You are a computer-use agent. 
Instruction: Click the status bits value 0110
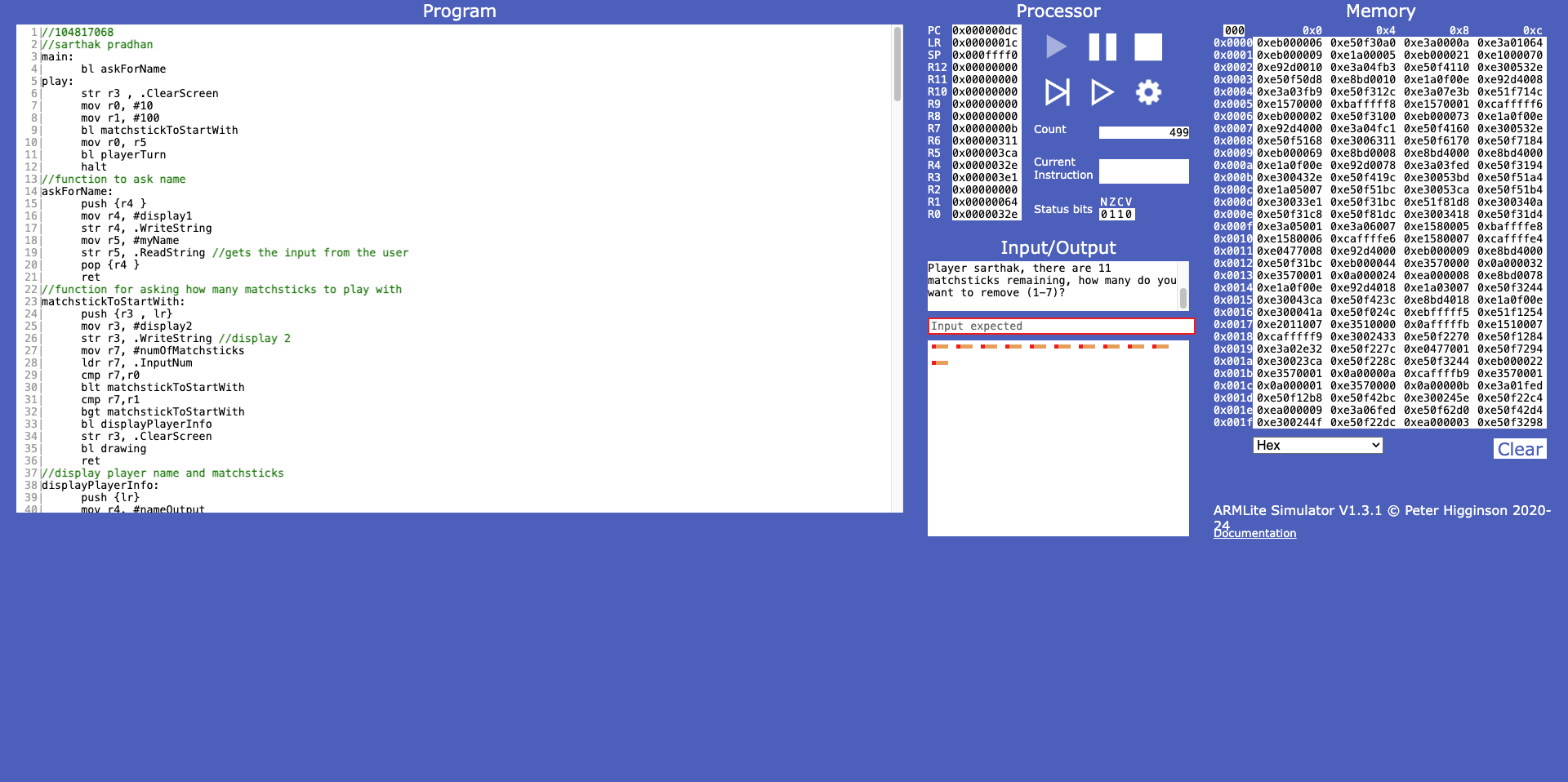pyautogui.click(x=1116, y=214)
